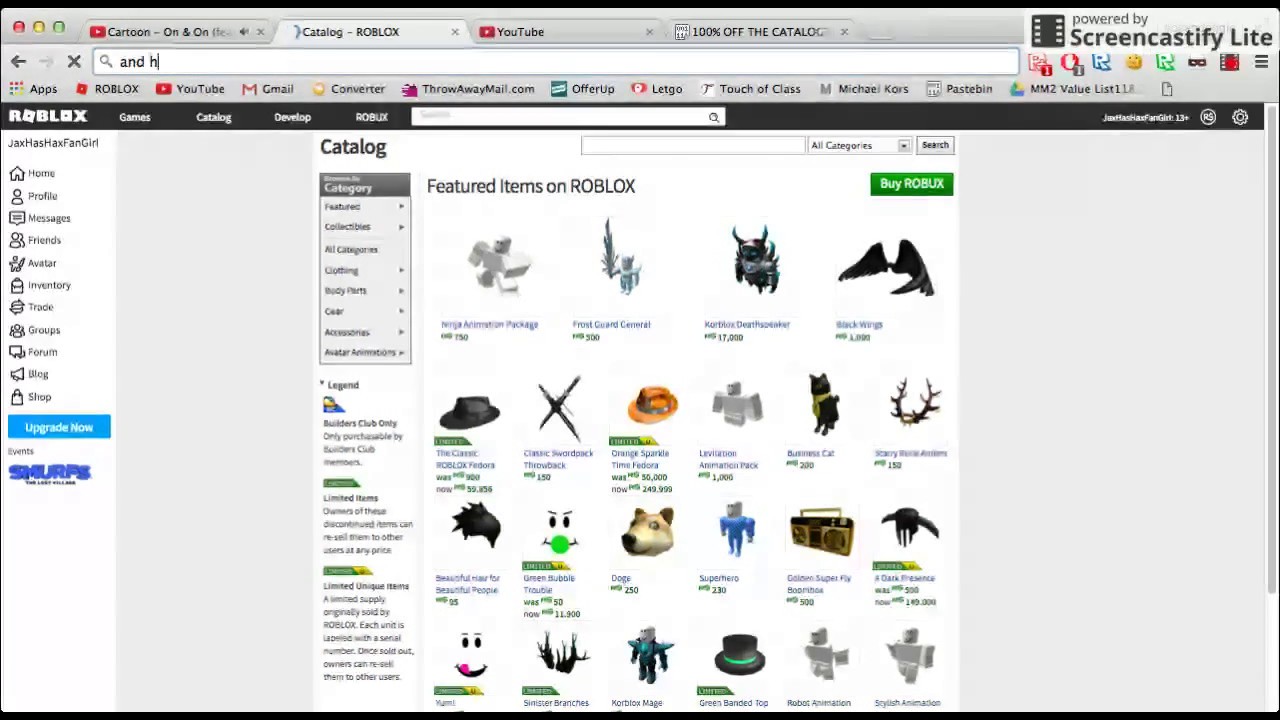Open the Friends sidebar icon
The height and width of the screenshot is (720, 1280).
click(x=17, y=240)
